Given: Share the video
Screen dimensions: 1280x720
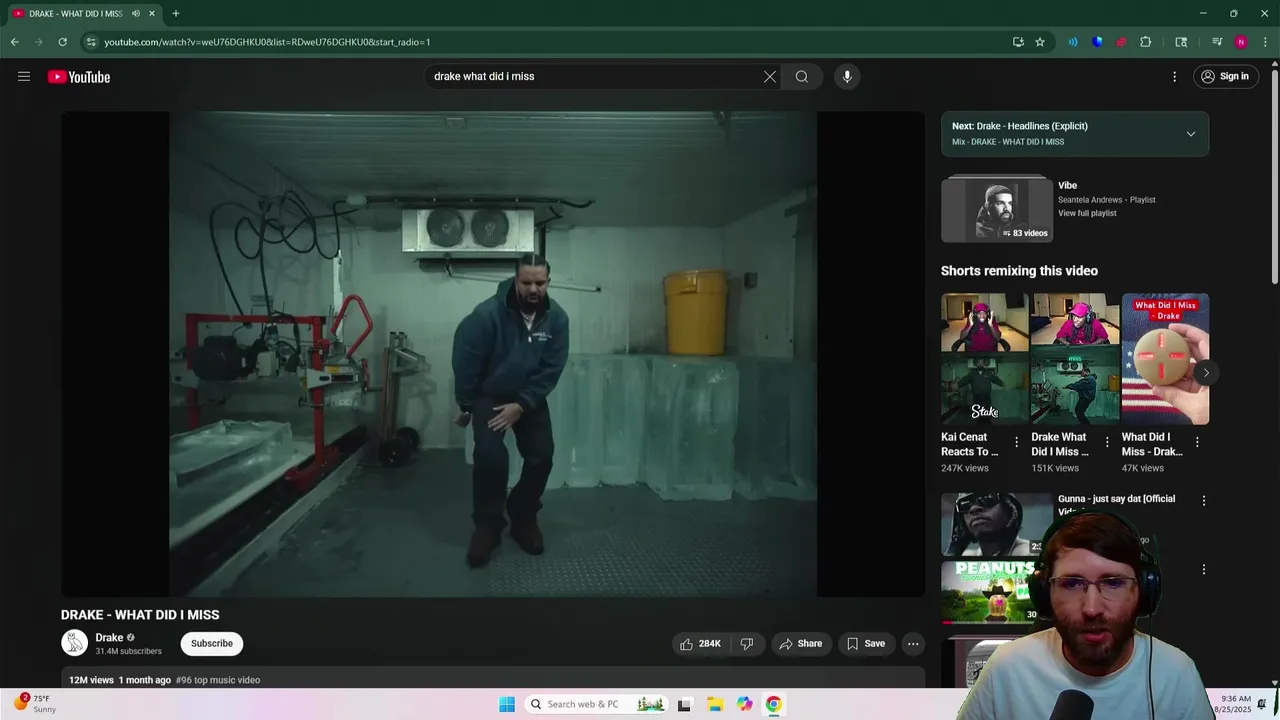Looking at the screenshot, I should 801,644.
